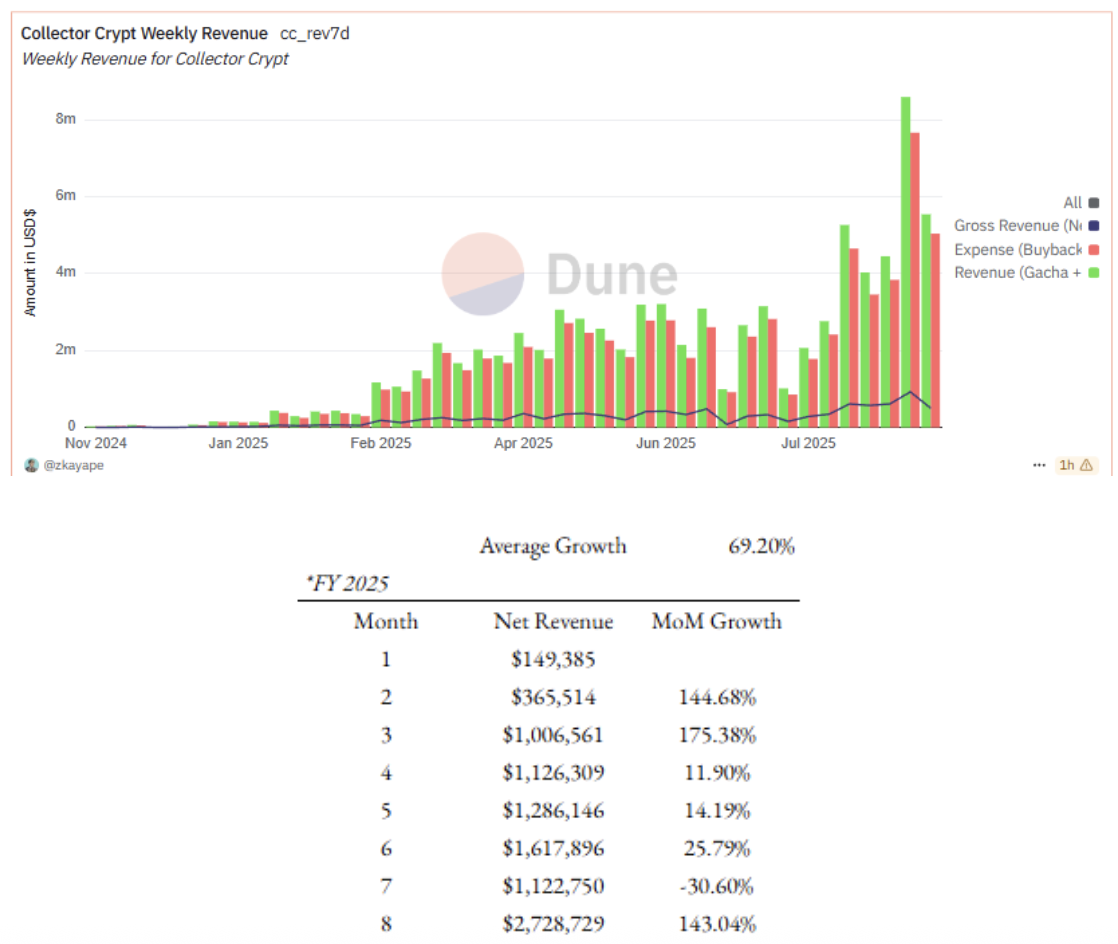This screenshot has height=944, width=1118.
Task: Open the @zkayape author profile link
Action: click(x=73, y=465)
